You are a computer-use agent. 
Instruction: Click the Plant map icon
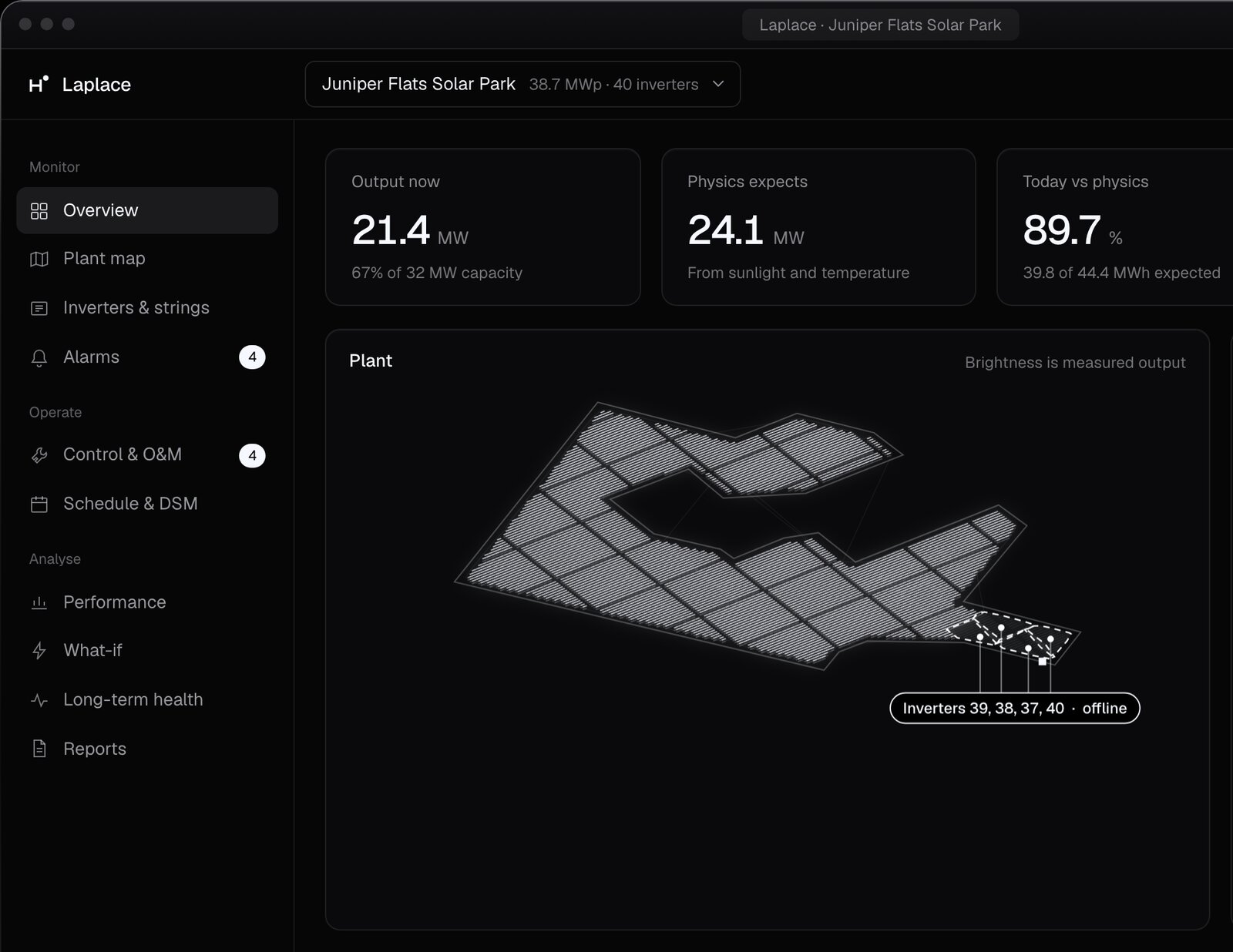coord(39,259)
